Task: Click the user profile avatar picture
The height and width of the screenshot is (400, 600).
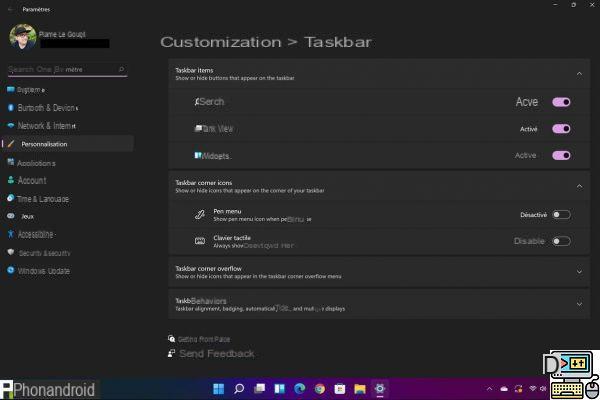Action: tap(23, 37)
